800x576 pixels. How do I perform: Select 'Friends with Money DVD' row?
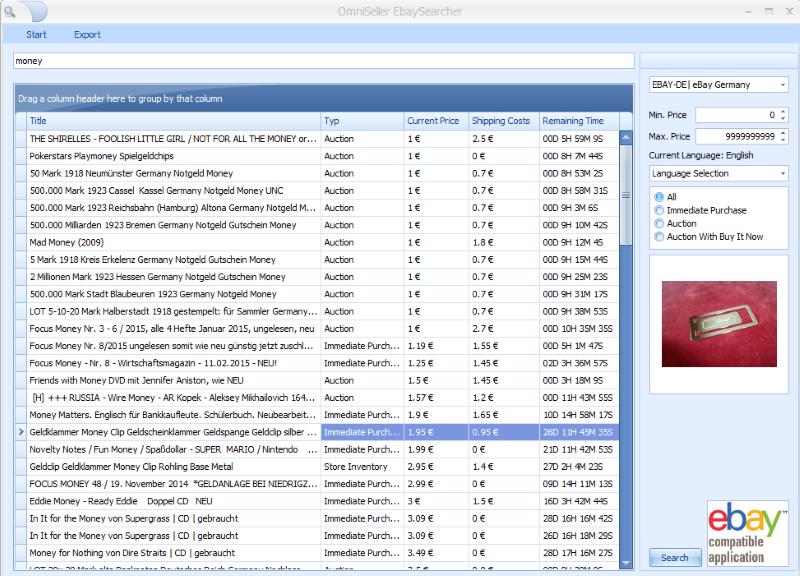317,381
